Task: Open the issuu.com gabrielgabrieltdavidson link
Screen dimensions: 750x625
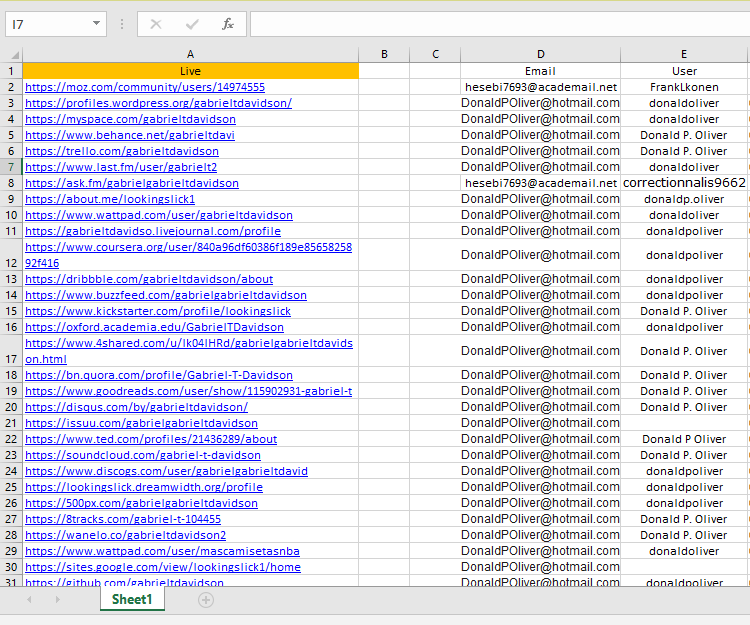Action: [x=142, y=423]
